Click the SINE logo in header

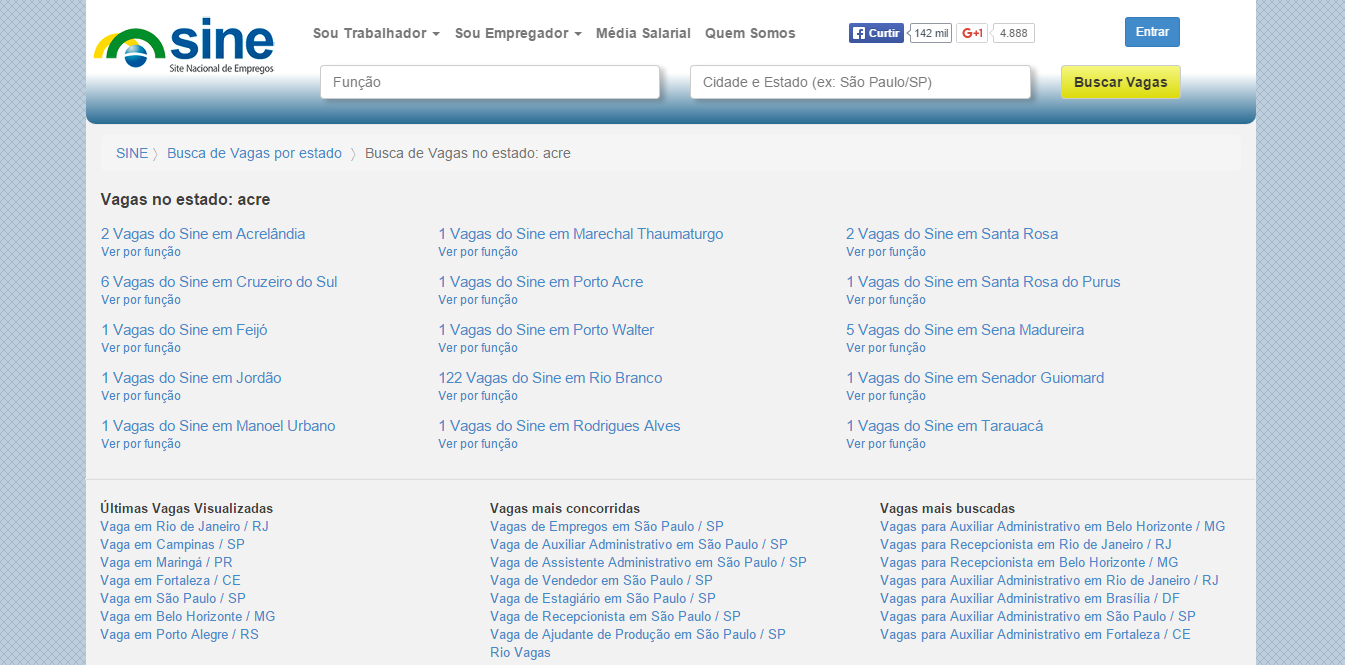[x=184, y=46]
